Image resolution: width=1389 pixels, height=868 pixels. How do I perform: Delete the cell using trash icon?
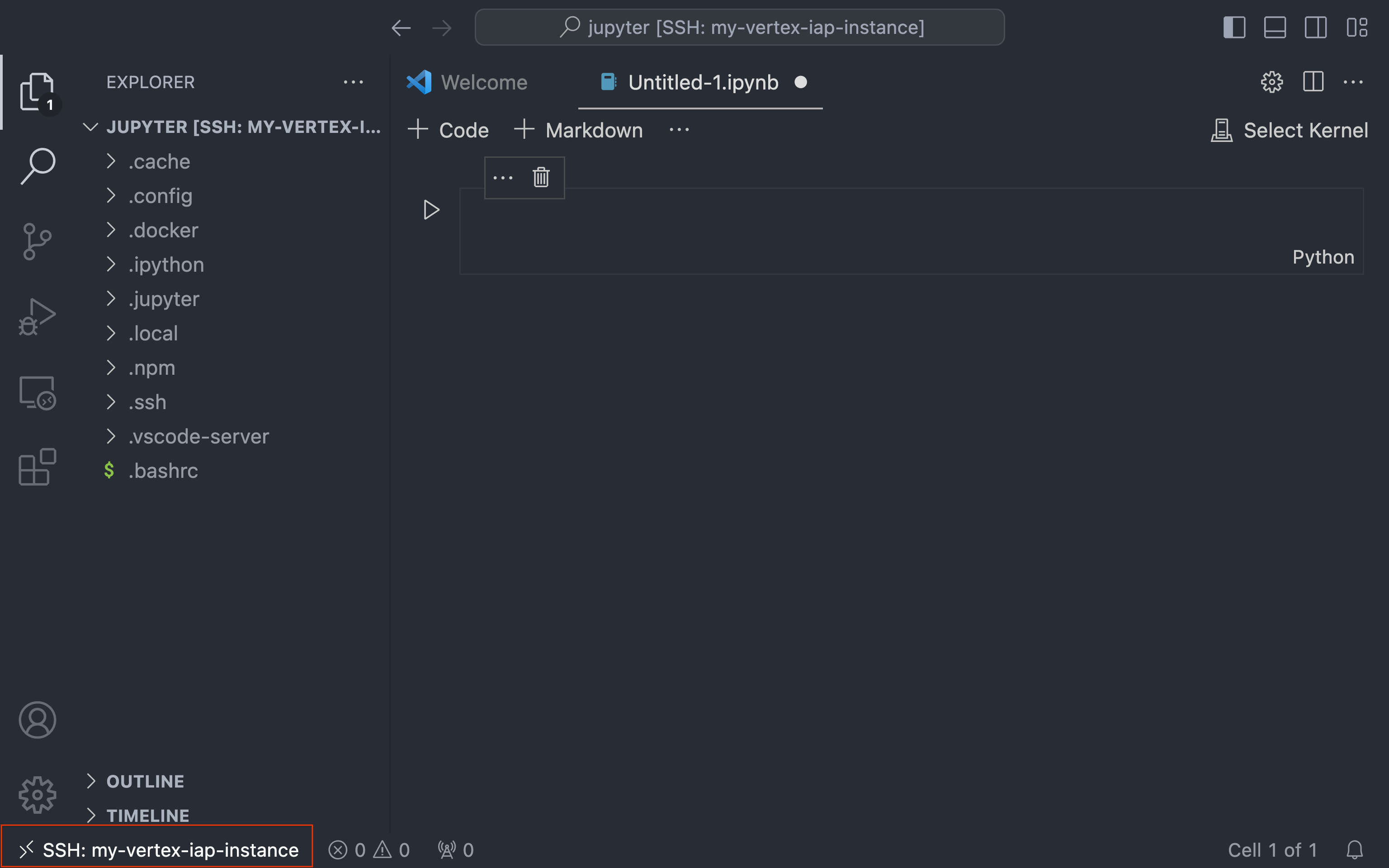[x=541, y=177]
